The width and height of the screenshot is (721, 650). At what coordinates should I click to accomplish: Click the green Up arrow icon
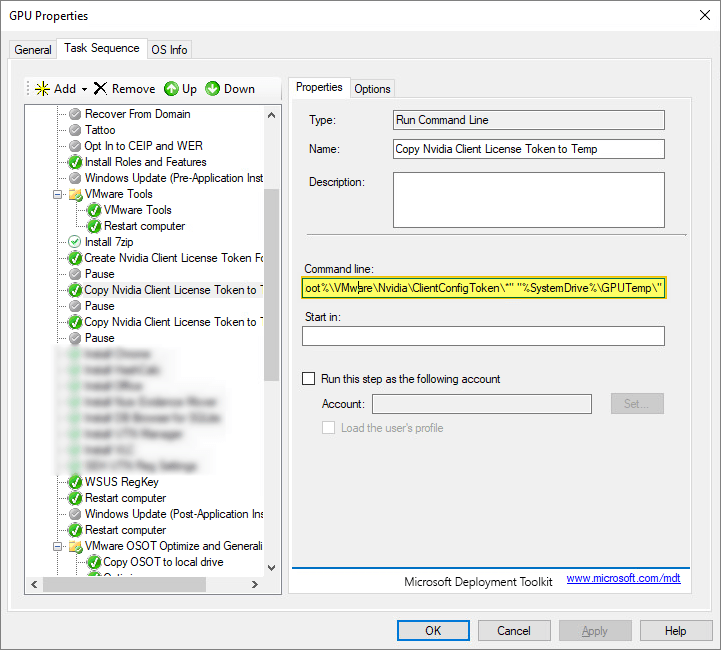click(171, 89)
